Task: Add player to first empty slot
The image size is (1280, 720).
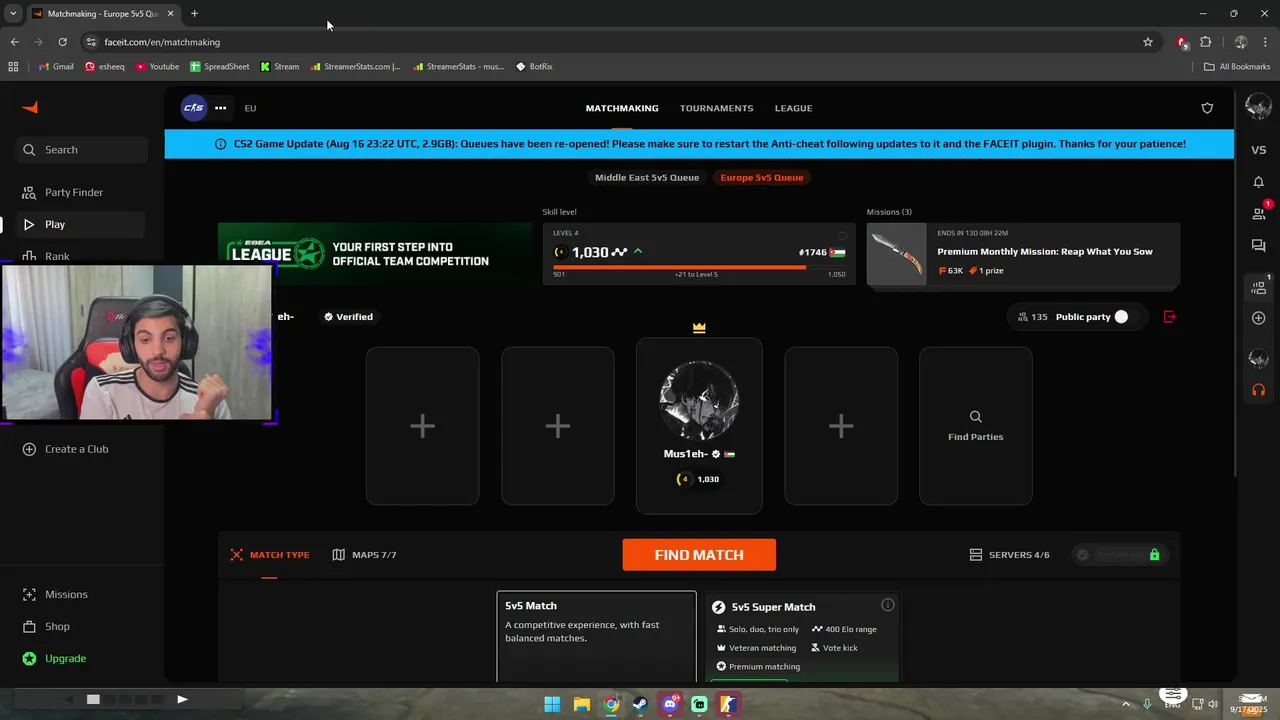Action: pyautogui.click(x=422, y=426)
